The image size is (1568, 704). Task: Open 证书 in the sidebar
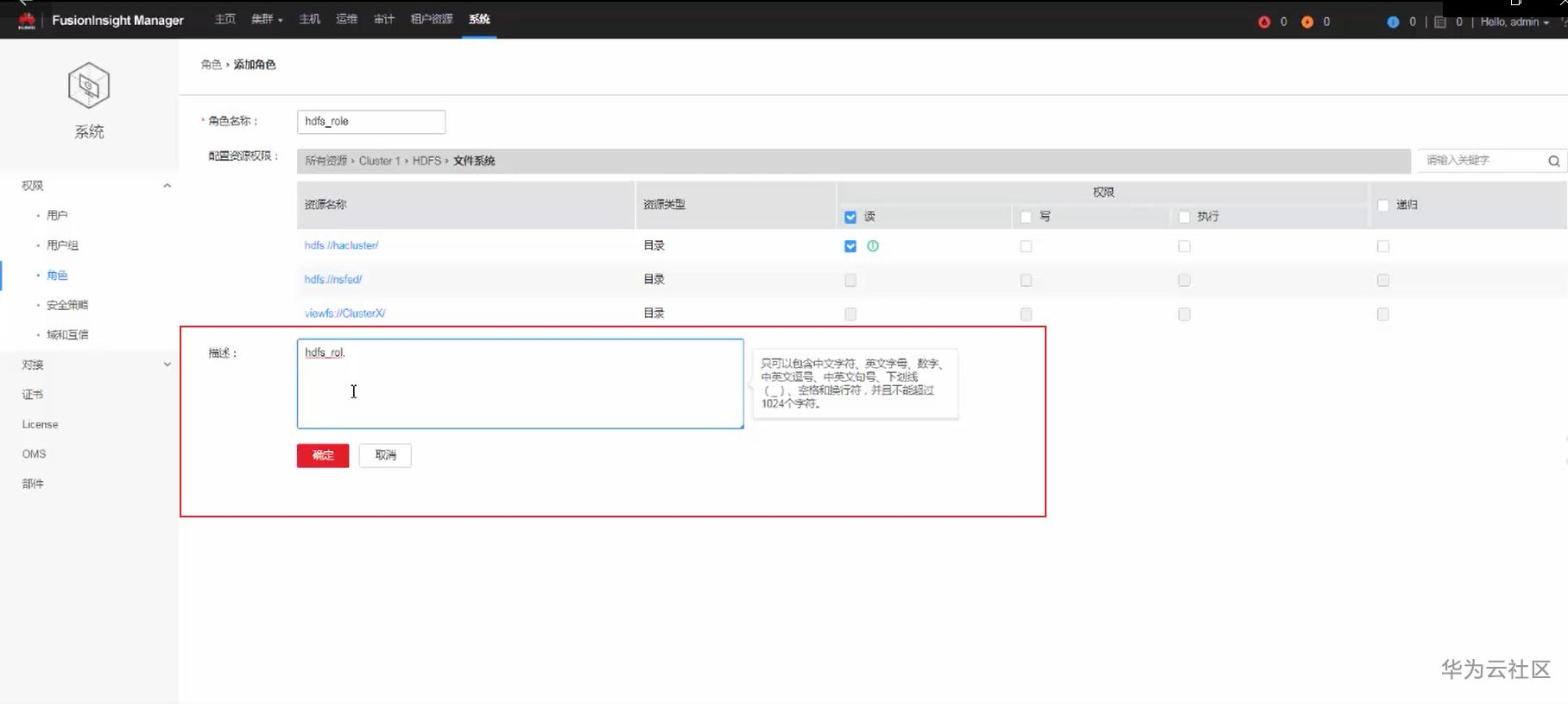pos(33,395)
